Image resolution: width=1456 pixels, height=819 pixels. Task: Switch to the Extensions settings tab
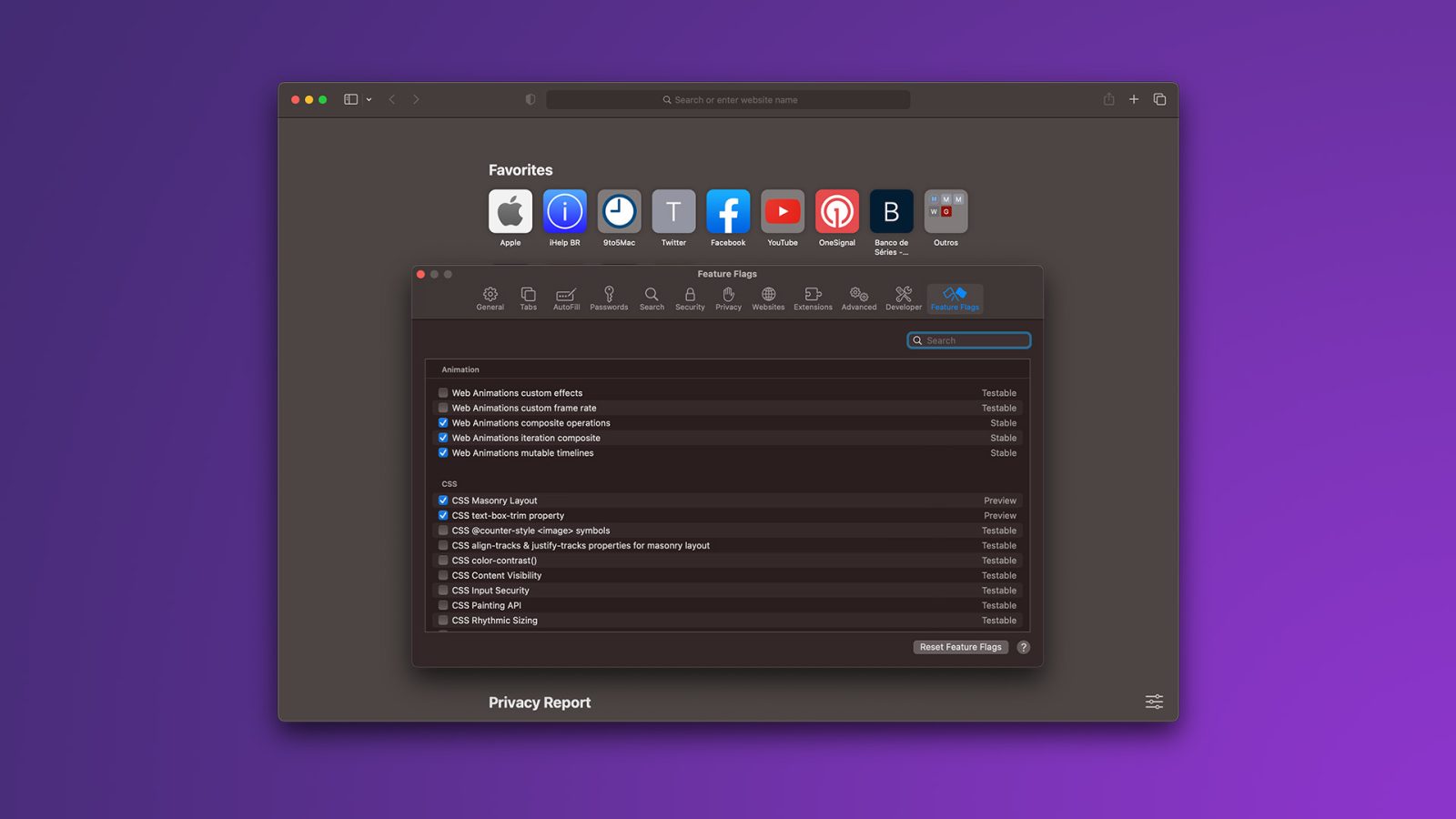coord(813,298)
